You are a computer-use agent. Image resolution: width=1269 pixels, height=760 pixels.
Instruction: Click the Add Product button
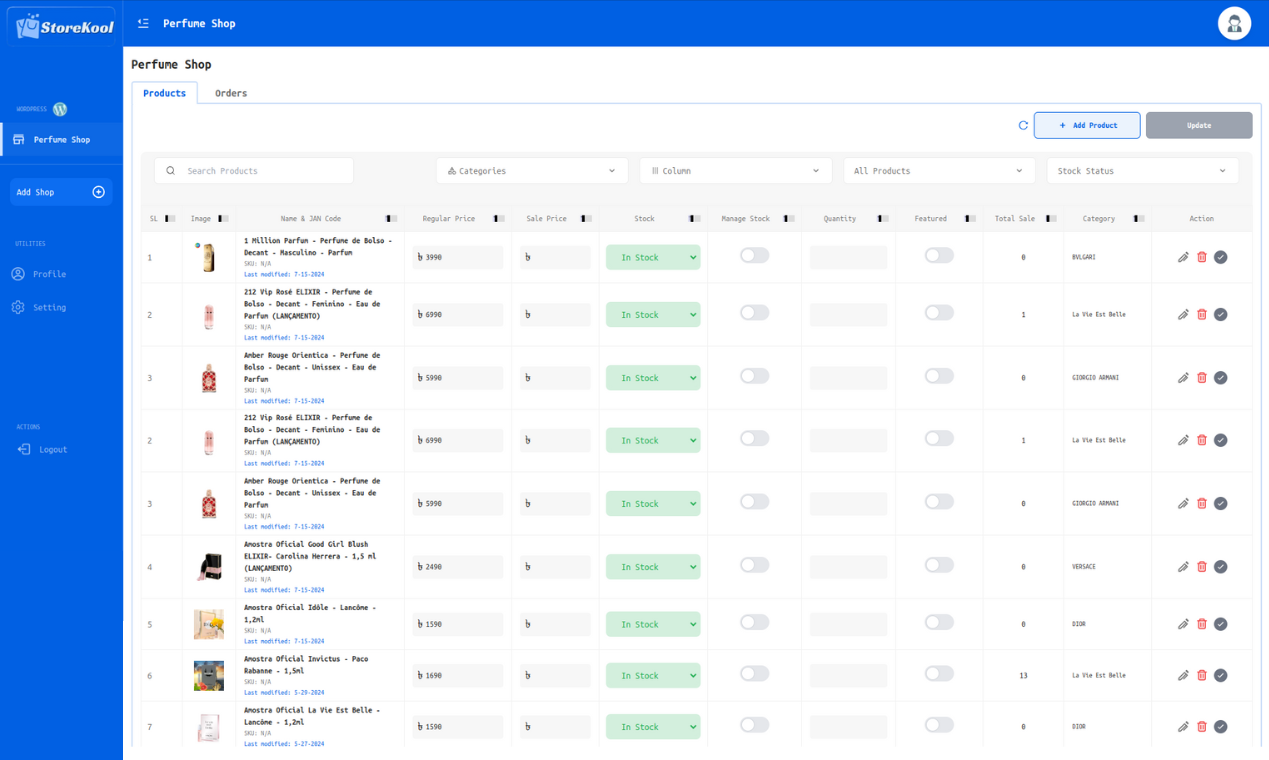click(1087, 125)
